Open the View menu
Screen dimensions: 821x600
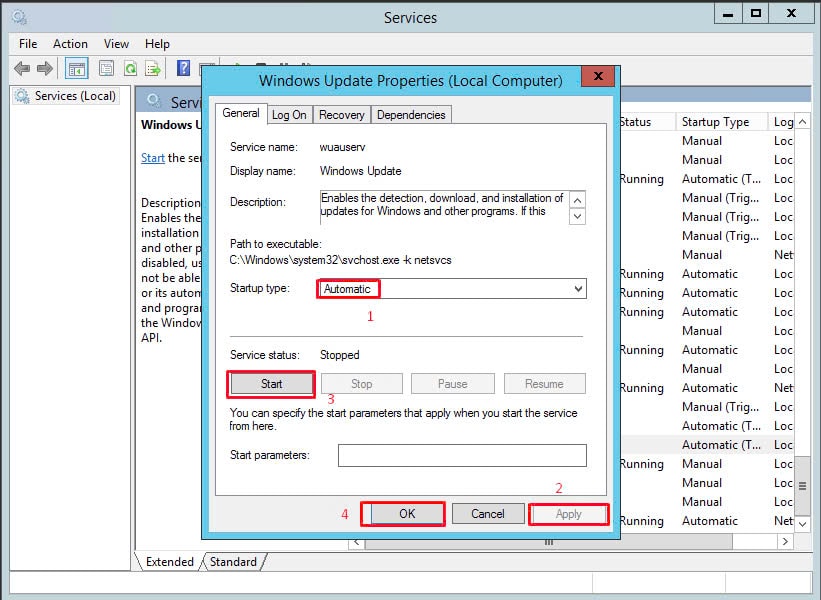pos(116,44)
